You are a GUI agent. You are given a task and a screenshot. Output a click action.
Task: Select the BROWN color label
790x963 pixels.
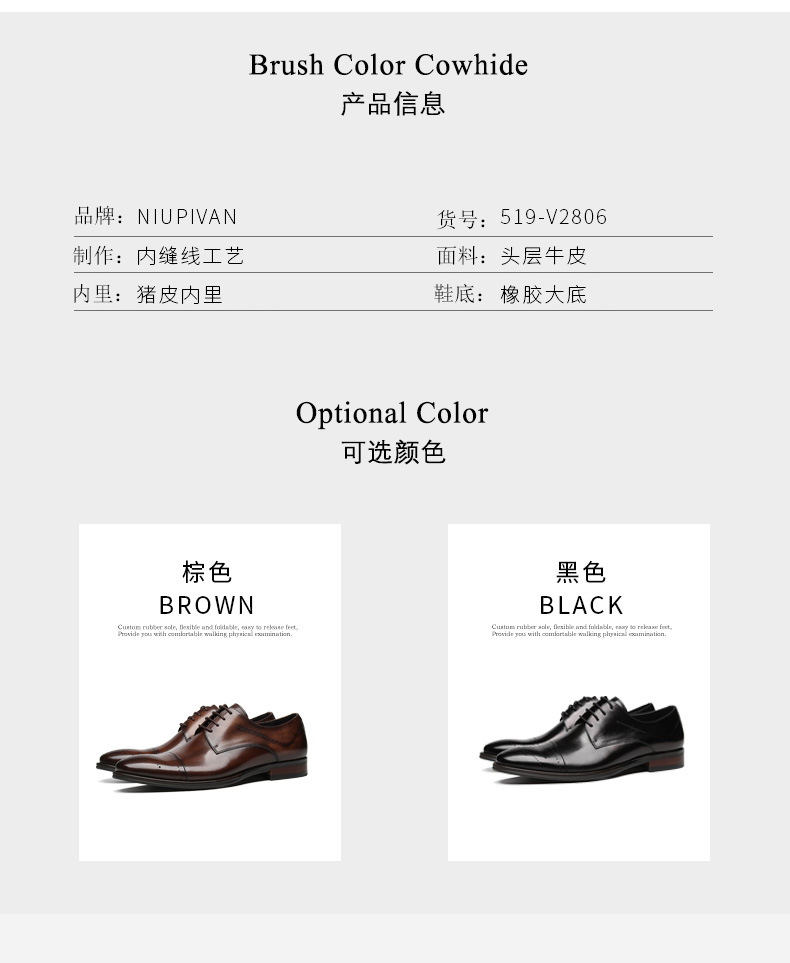207,605
